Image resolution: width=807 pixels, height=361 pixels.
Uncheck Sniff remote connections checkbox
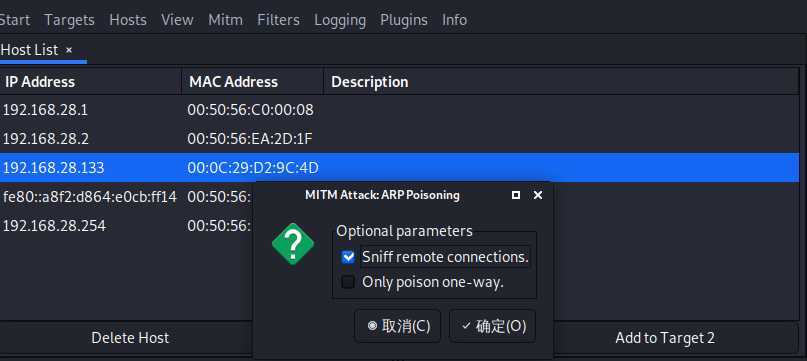click(348, 257)
